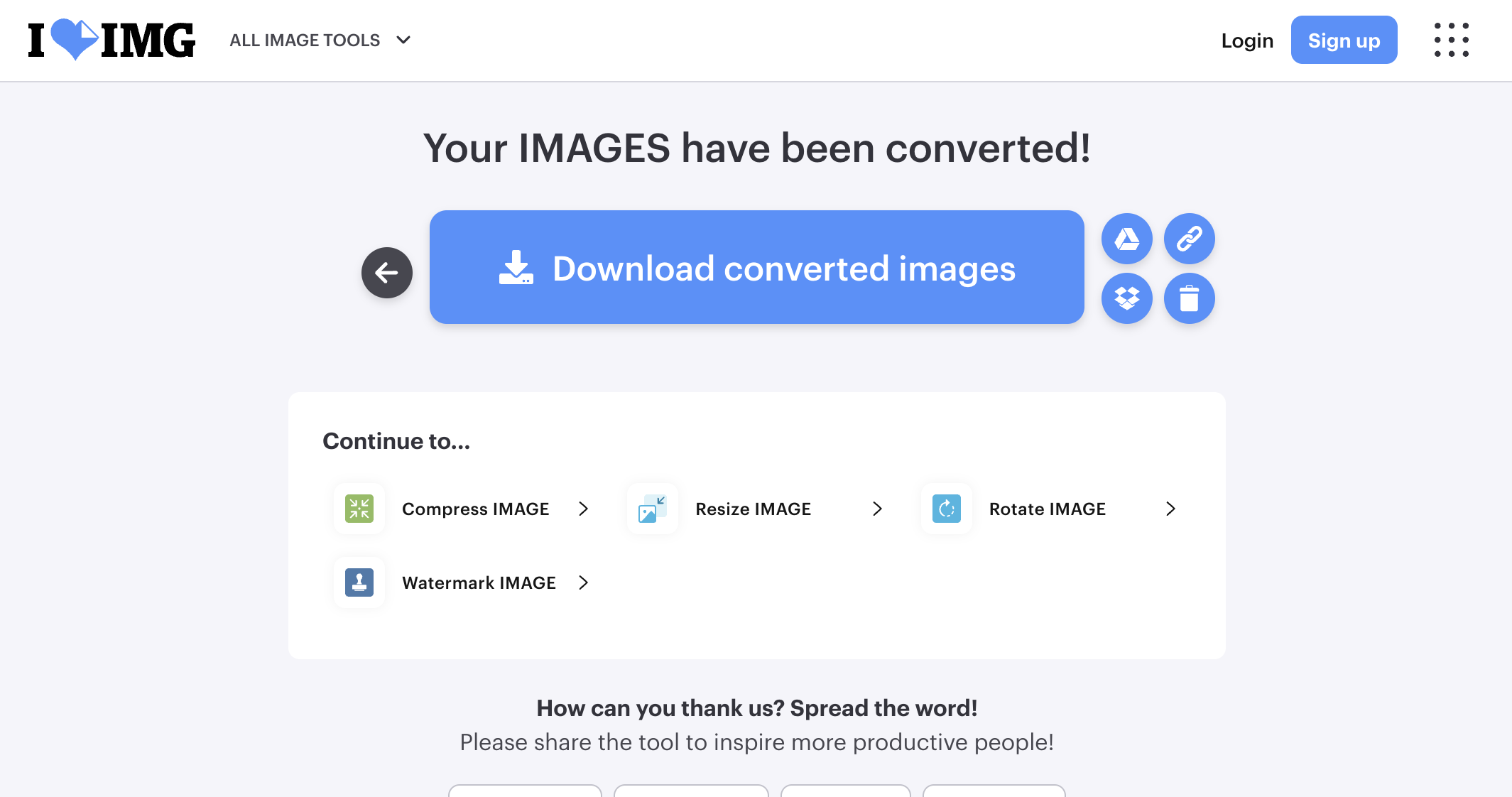The image size is (1512, 797).
Task: Save to Google Drive icon
Action: click(1126, 239)
